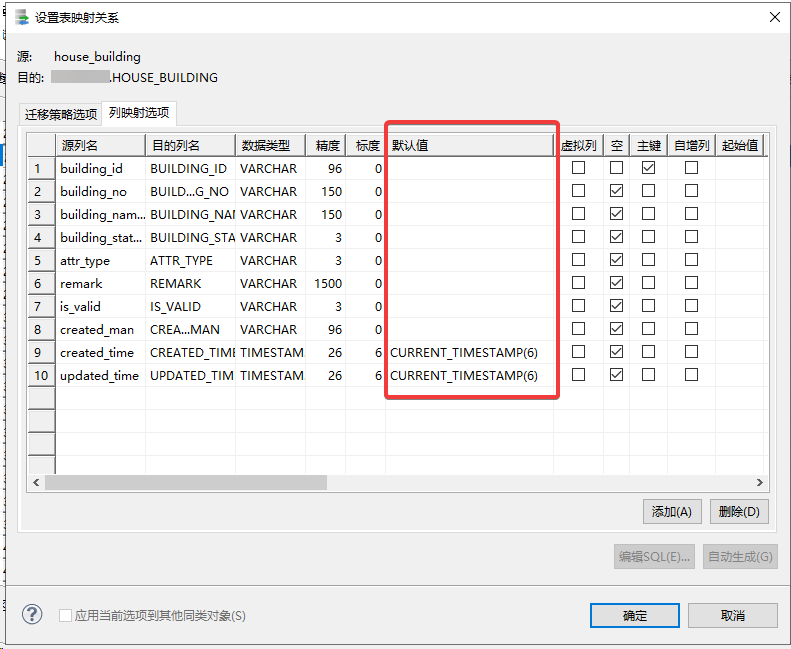791x649 pixels.
Task: Select row number 5 header for attr_type
Action: (40, 260)
